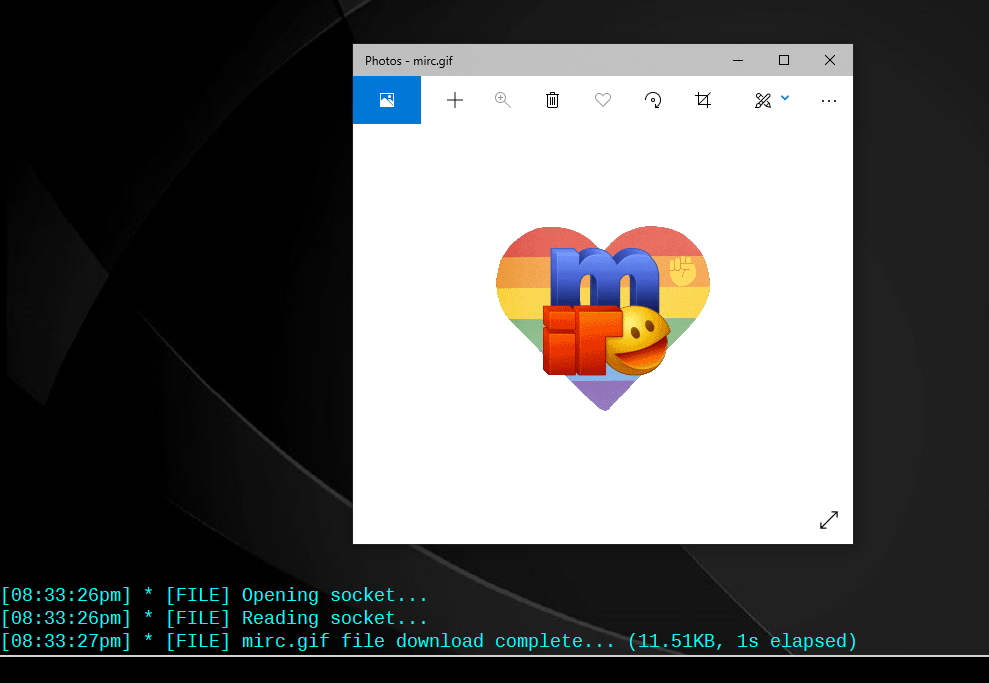Select the Crop tool in the toolbar
This screenshot has height=683, width=989.
click(x=703, y=100)
